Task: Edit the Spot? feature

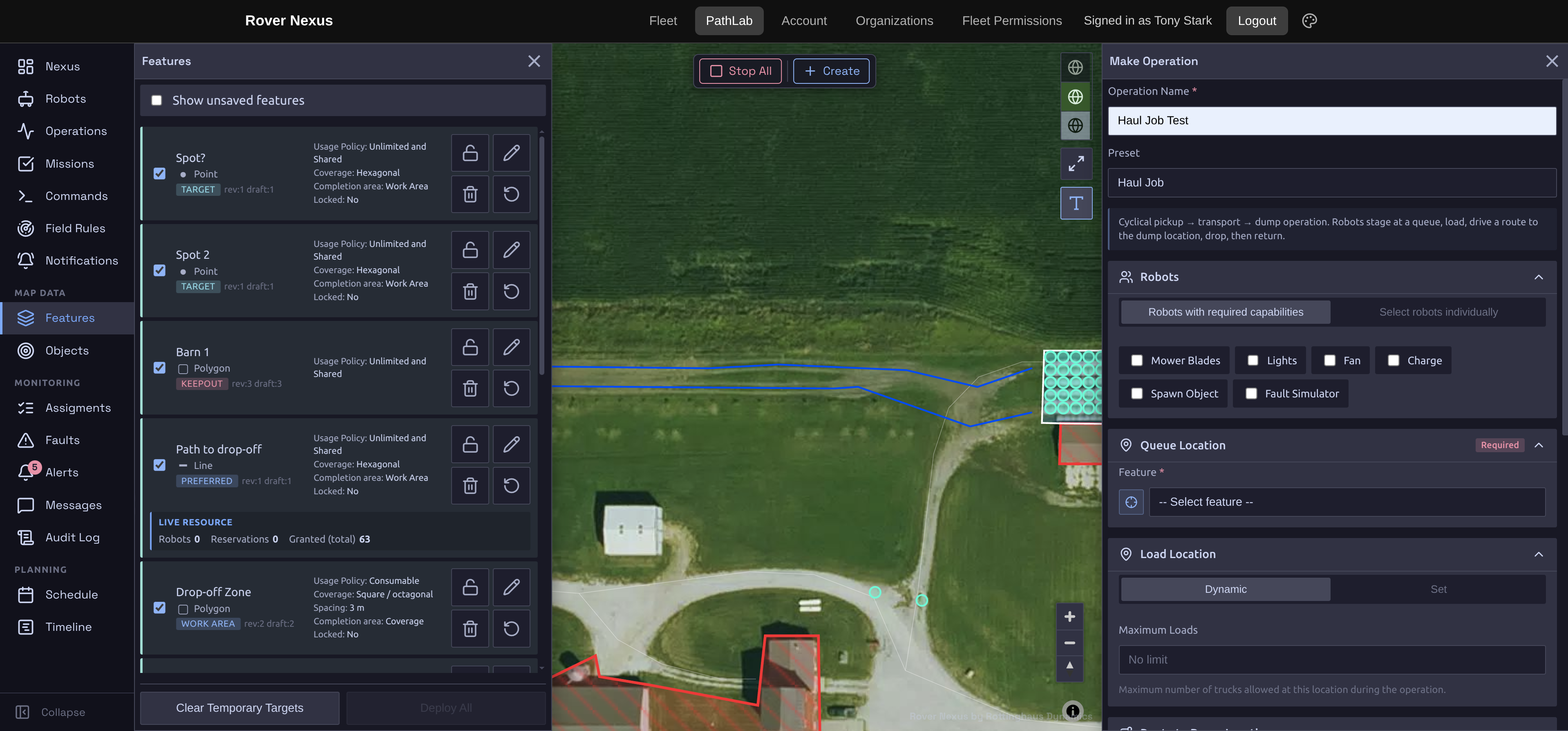Action: point(511,153)
